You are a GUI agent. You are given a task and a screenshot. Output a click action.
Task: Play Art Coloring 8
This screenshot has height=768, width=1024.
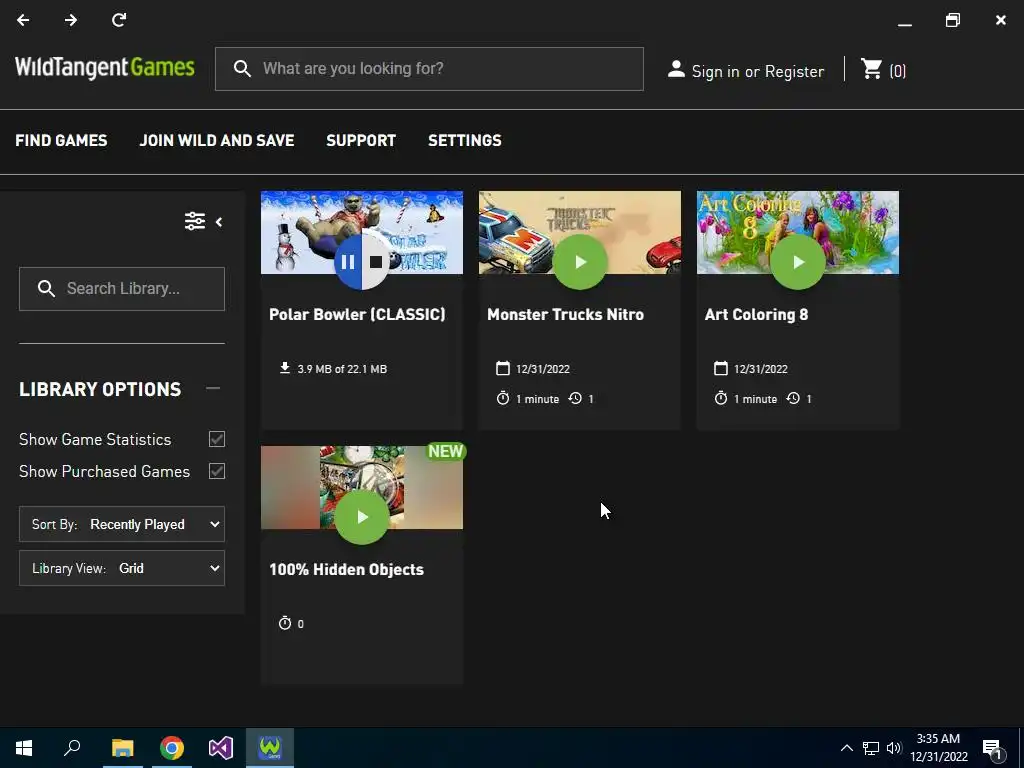797,262
